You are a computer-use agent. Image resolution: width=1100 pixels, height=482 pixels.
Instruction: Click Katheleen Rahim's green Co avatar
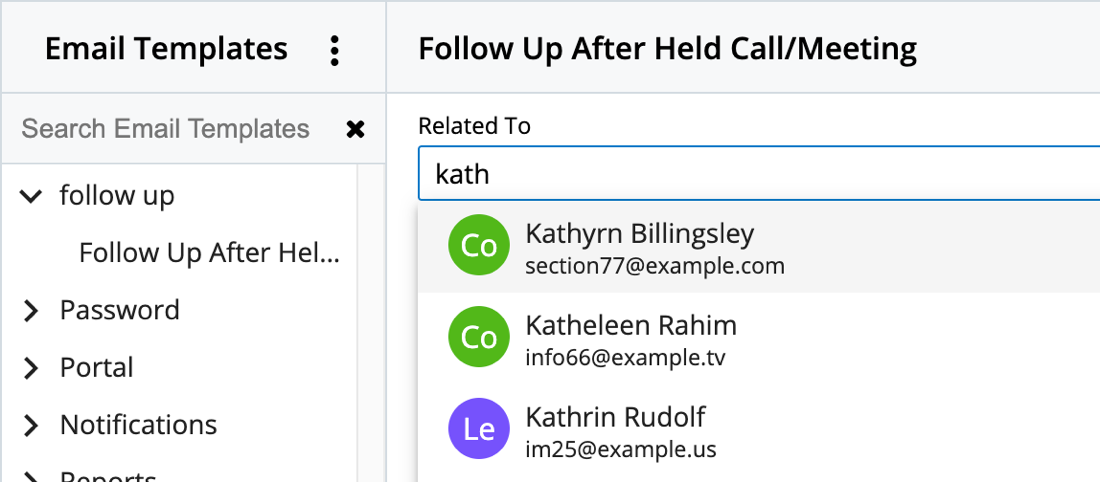click(480, 337)
